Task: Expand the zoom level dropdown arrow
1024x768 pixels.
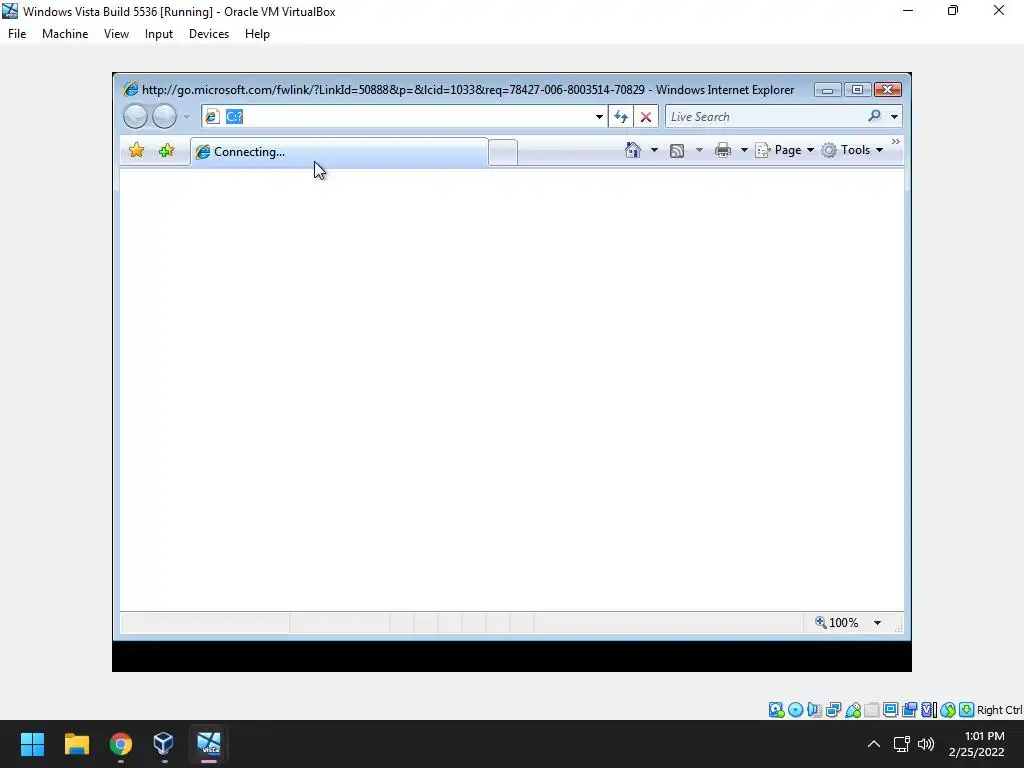Action: [x=877, y=623]
